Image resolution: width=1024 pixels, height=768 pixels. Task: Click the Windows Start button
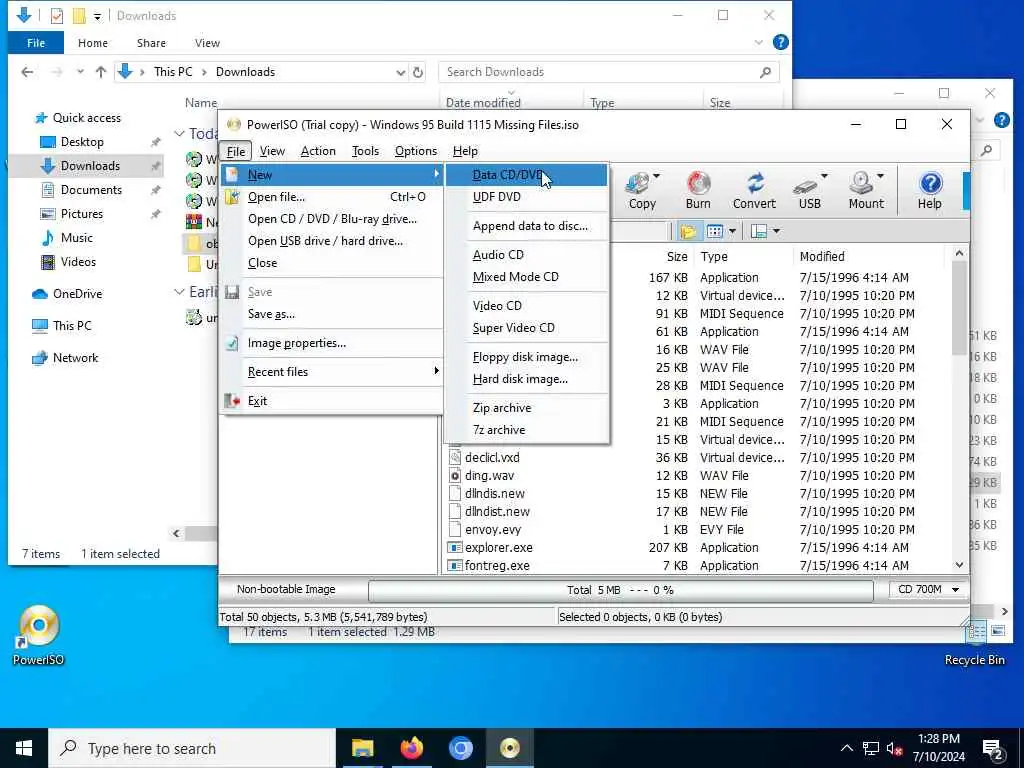click(24, 748)
